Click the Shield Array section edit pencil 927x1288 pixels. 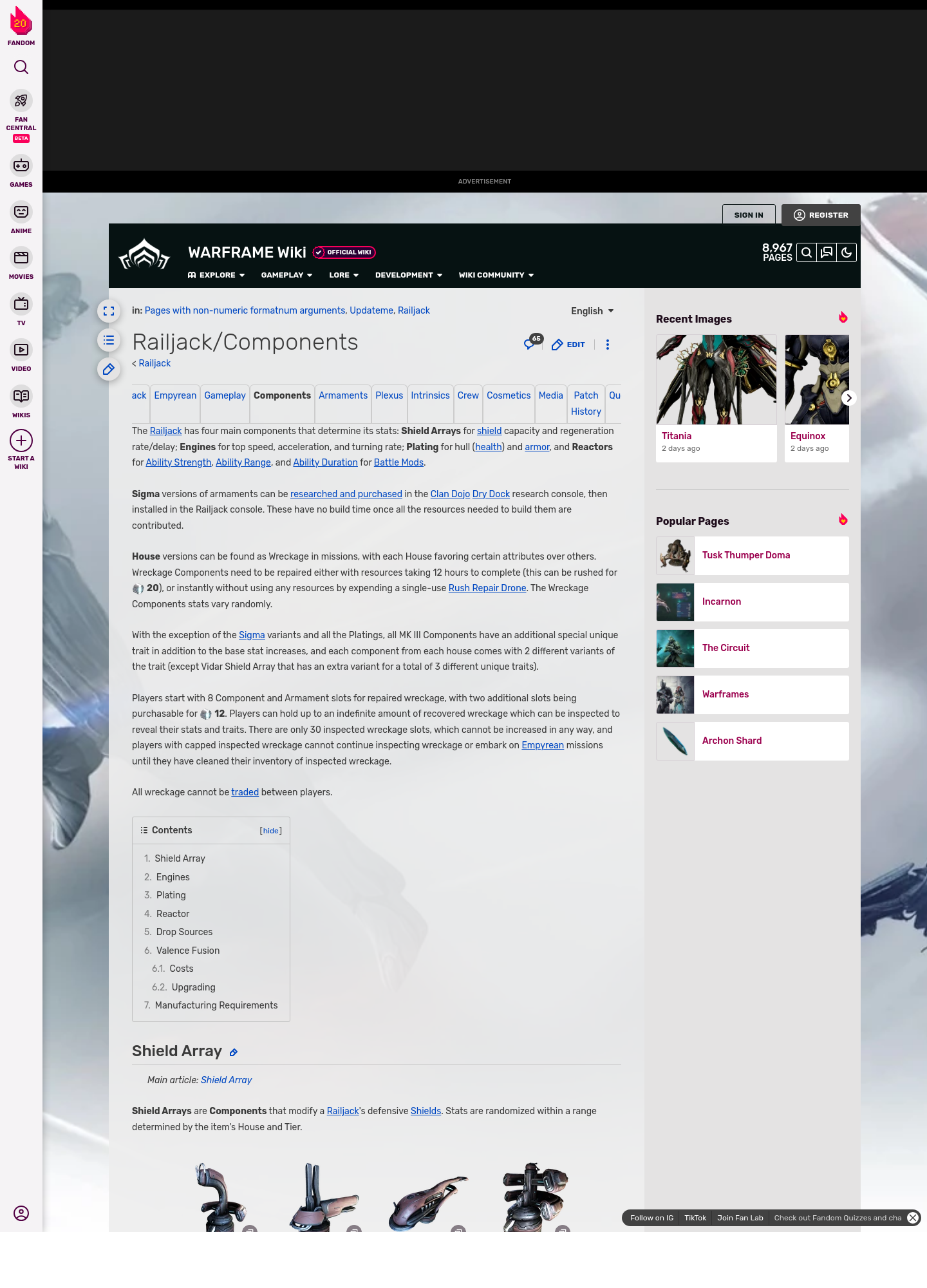click(234, 1052)
